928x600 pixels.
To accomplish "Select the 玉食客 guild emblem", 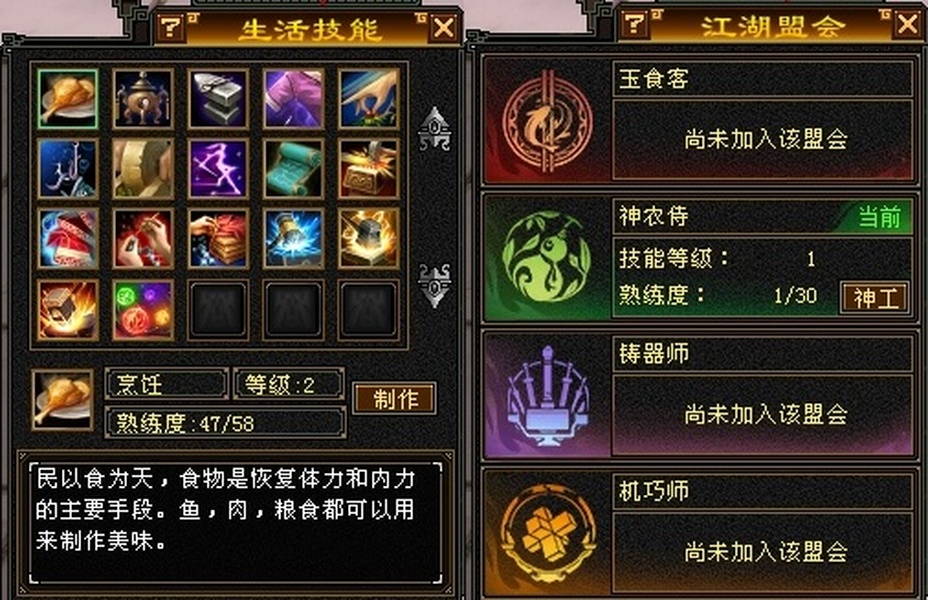I will coord(547,121).
